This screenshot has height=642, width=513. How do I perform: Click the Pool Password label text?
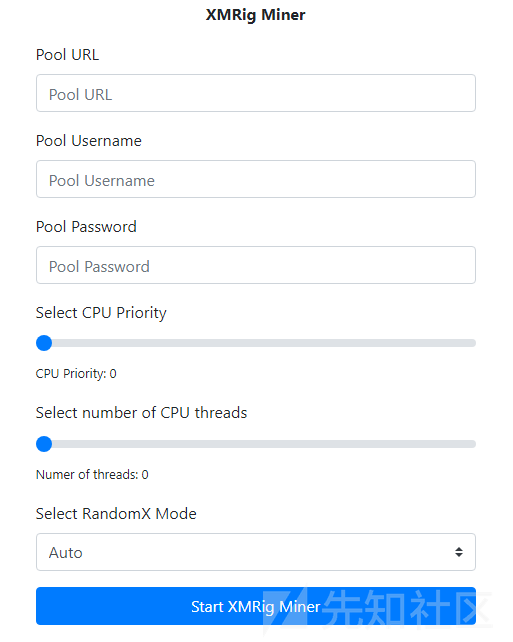click(x=86, y=226)
